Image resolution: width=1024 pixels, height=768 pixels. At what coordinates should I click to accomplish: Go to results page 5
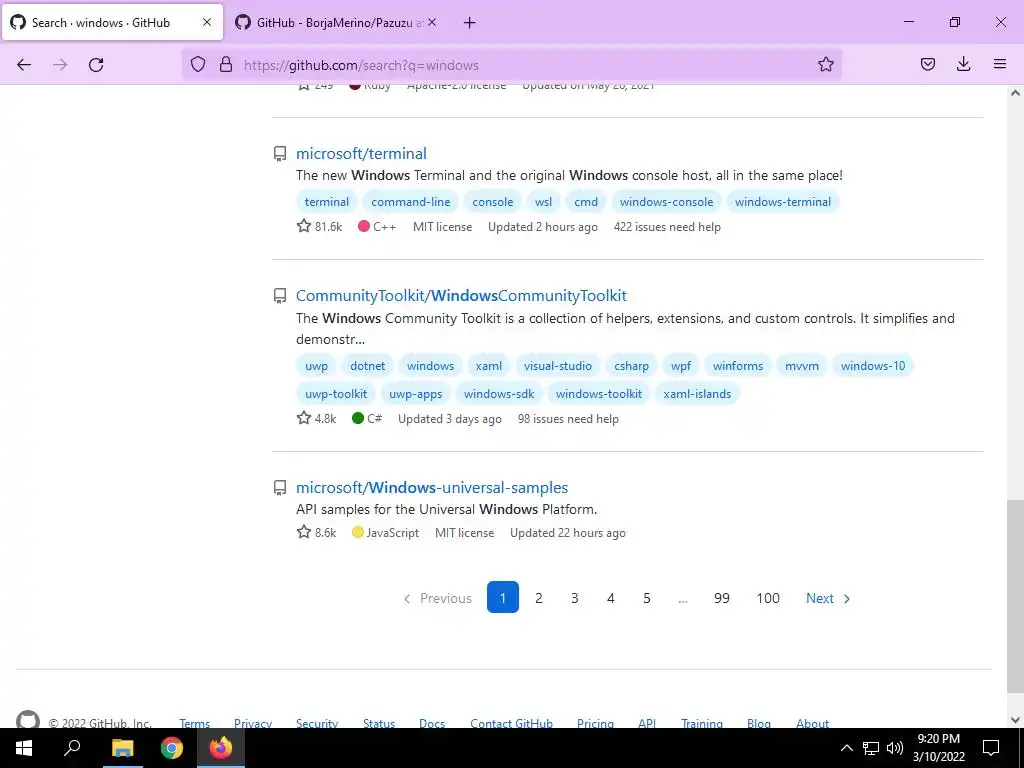pyautogui.click(x=647, y=598)
